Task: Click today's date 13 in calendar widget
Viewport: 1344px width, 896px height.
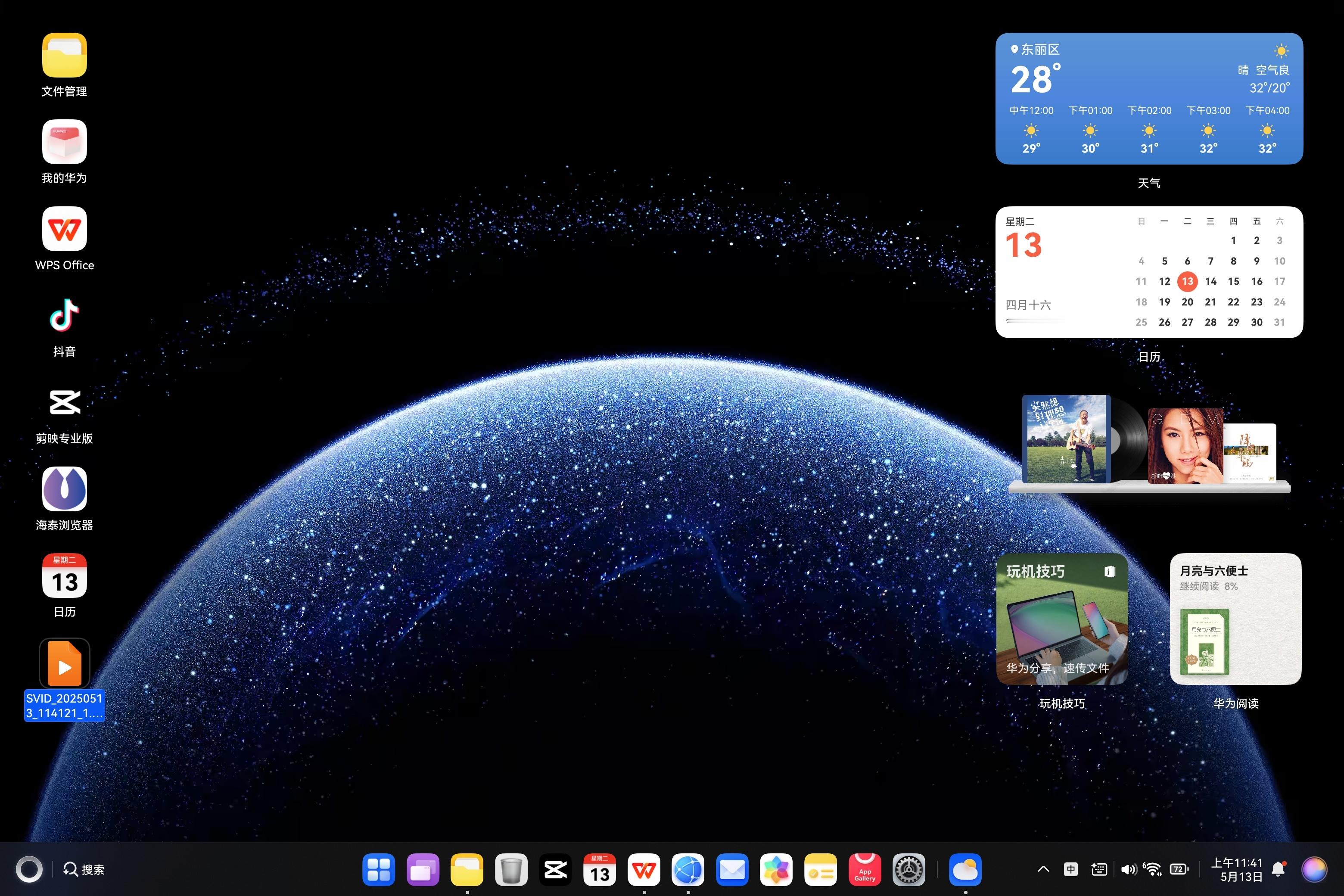Action: click(x=1188, y=281)
